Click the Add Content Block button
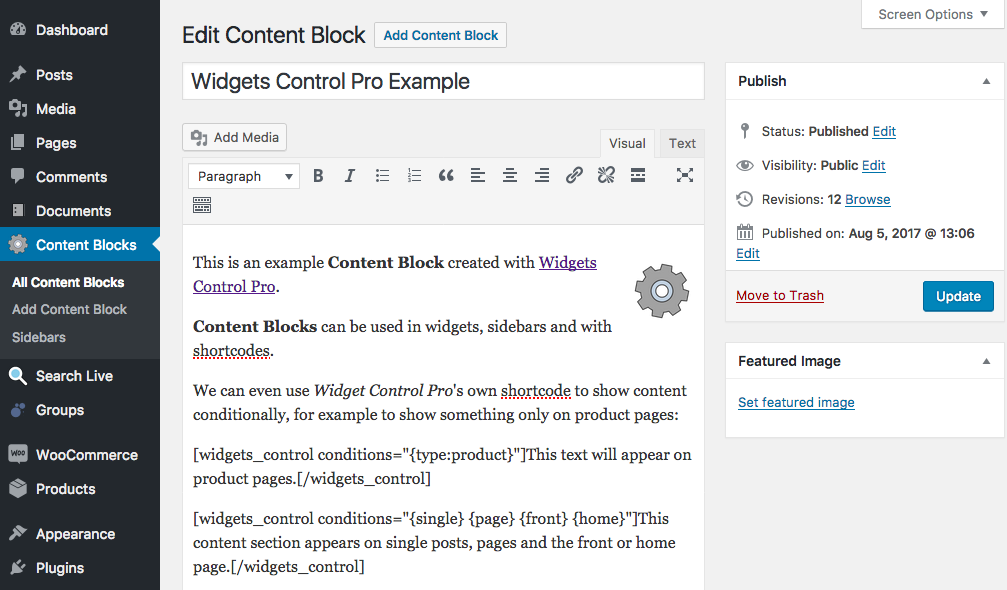 441,35
